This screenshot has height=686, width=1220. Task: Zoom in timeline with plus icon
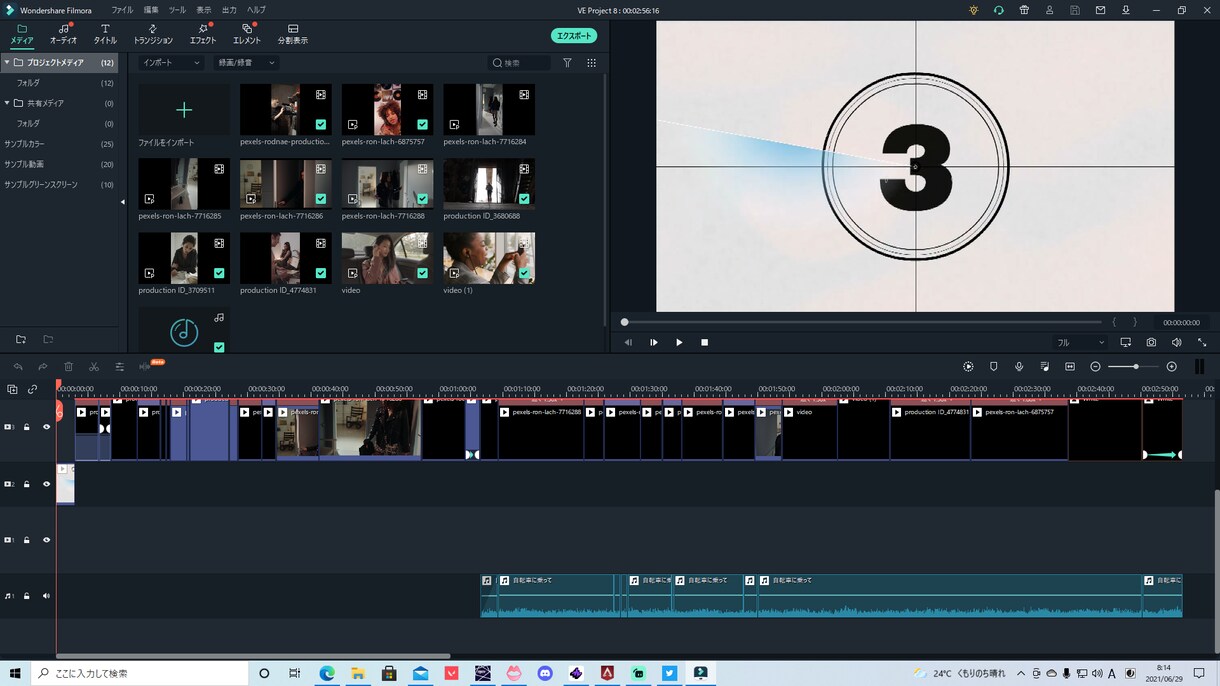click(1172, 367)
